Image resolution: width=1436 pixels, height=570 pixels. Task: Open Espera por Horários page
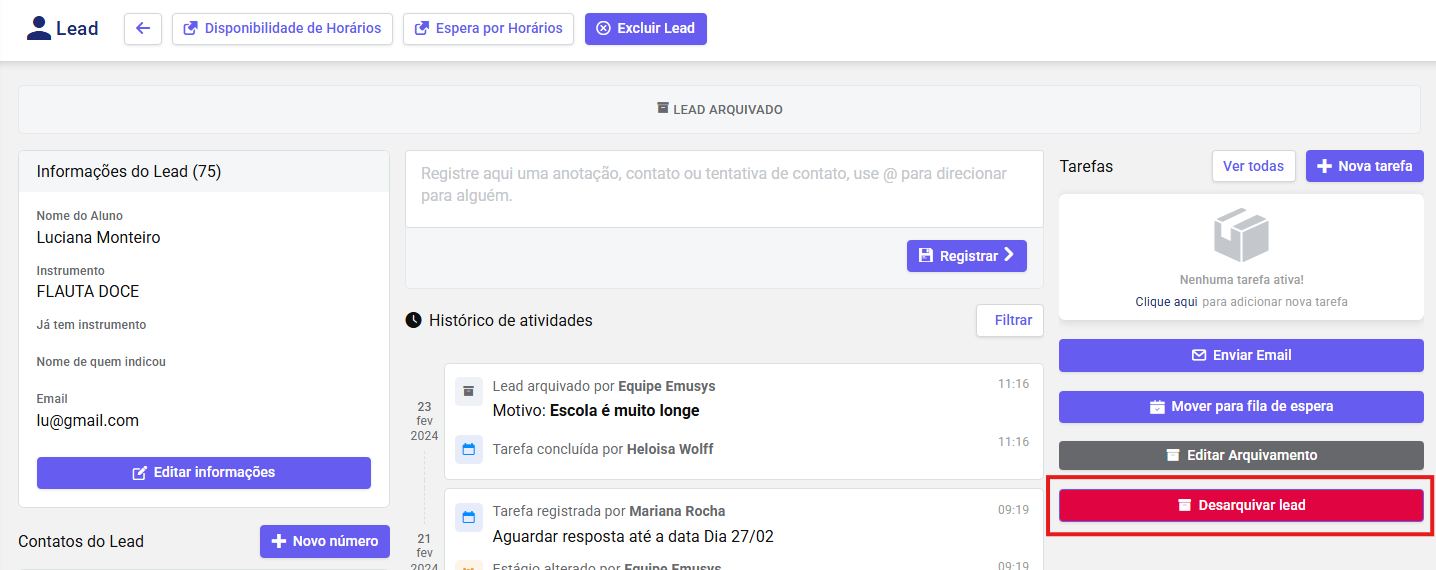[x=488, y=29]
